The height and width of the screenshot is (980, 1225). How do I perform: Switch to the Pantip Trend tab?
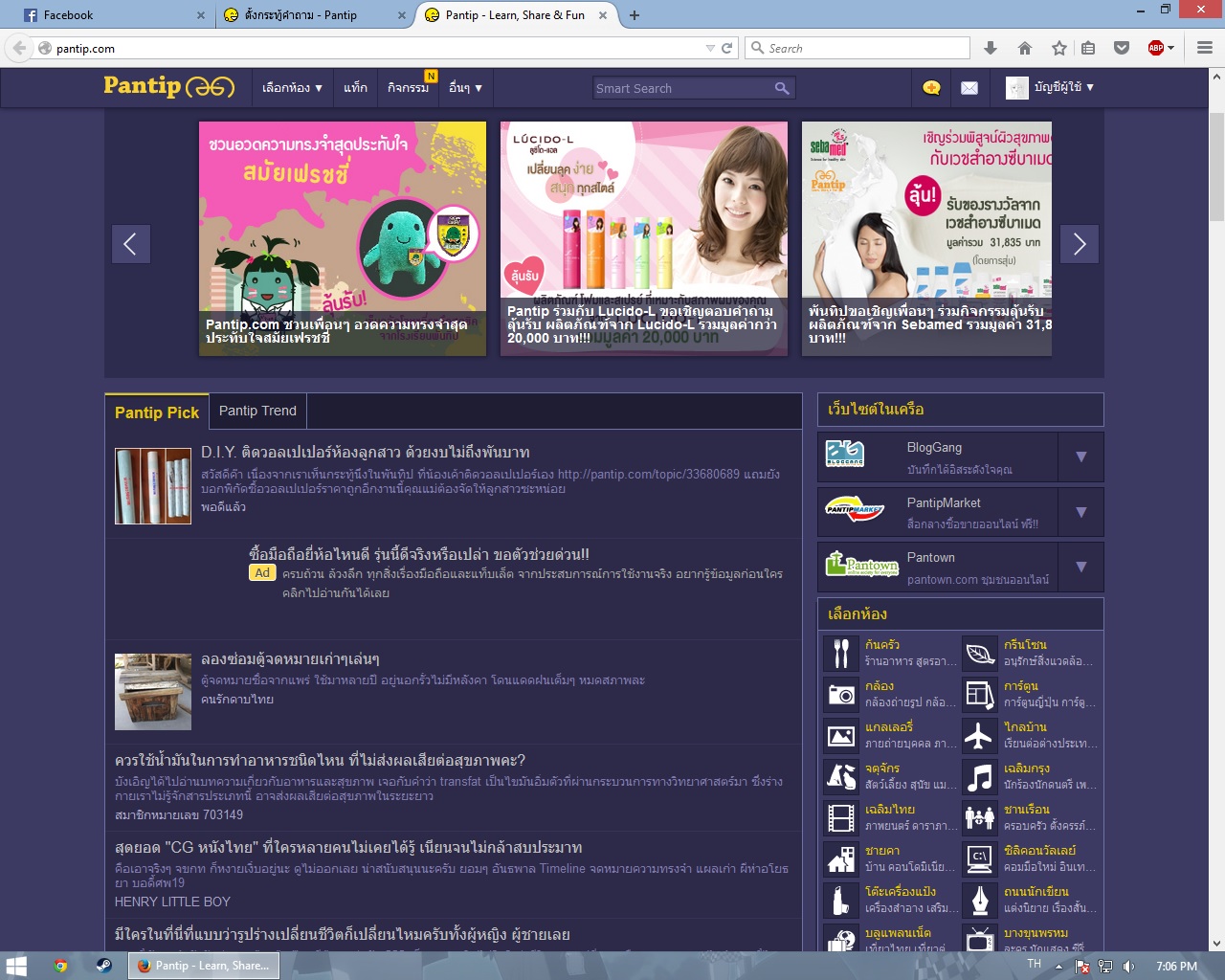[257, 411]
